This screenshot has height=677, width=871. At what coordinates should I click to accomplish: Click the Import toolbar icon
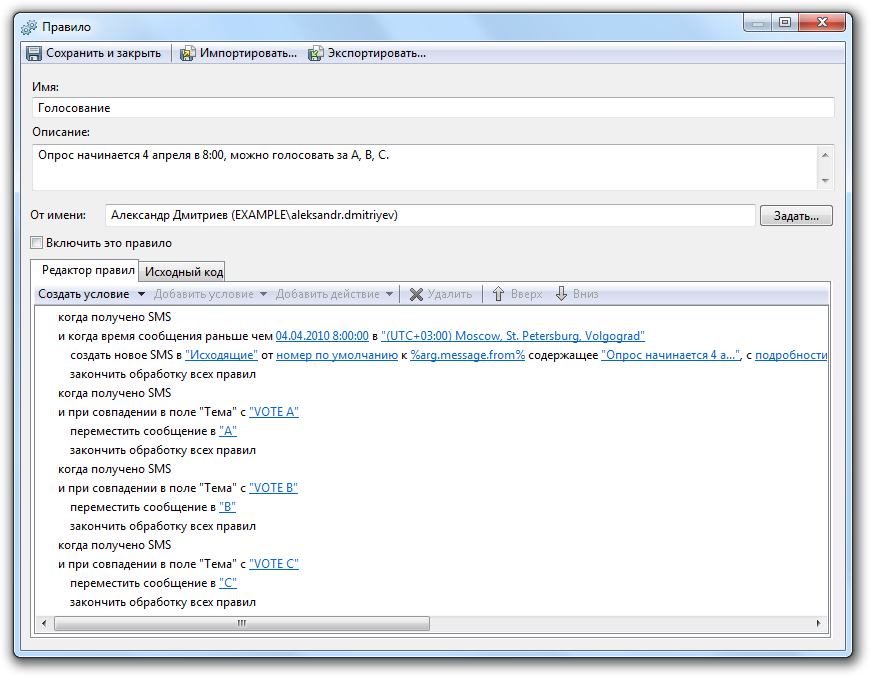187,53
